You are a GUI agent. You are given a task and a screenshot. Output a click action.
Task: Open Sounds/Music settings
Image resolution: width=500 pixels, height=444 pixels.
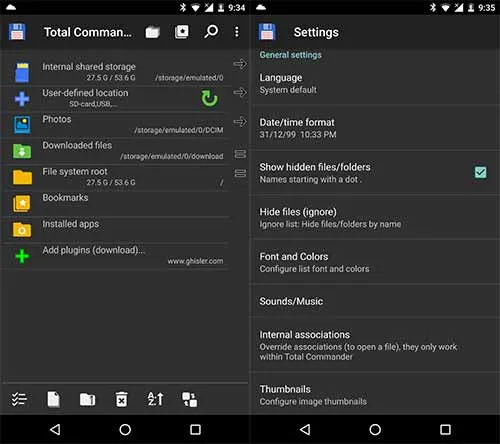(x=375, y=301)
